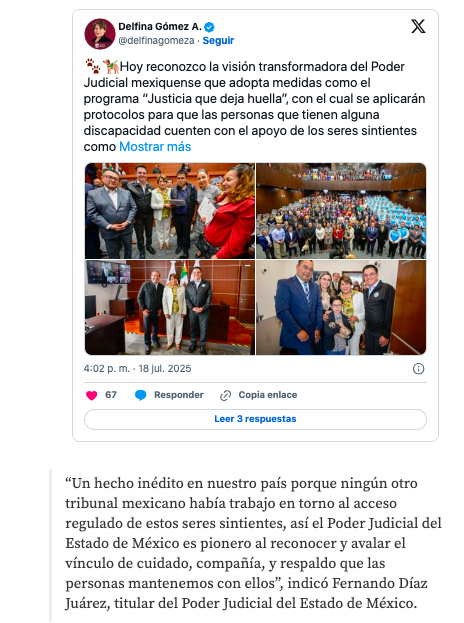Click the blue reply speech bubble icon
The width and height of the screenshot is (464, 623).
point(141,395)
